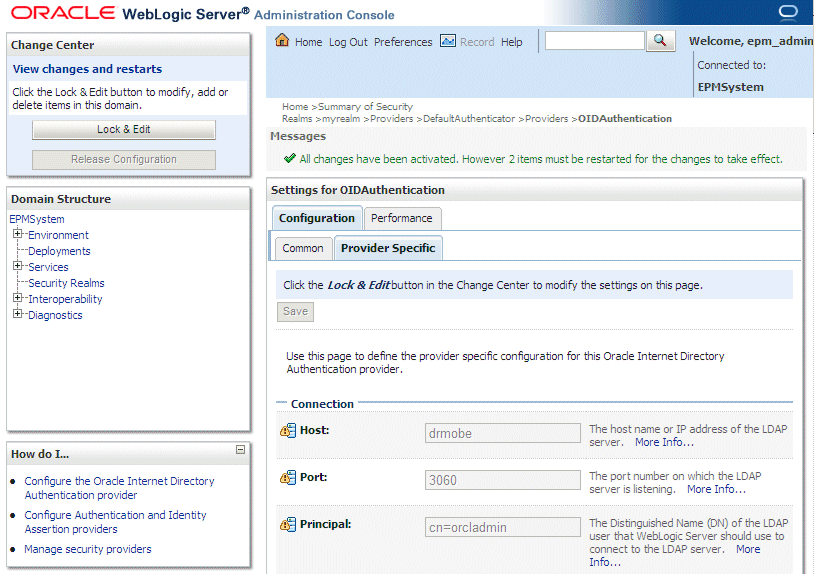Open Security Realms in Domain Structure
Image resolution: width=814 pixels, height=574 pixels.
(66, 283)
